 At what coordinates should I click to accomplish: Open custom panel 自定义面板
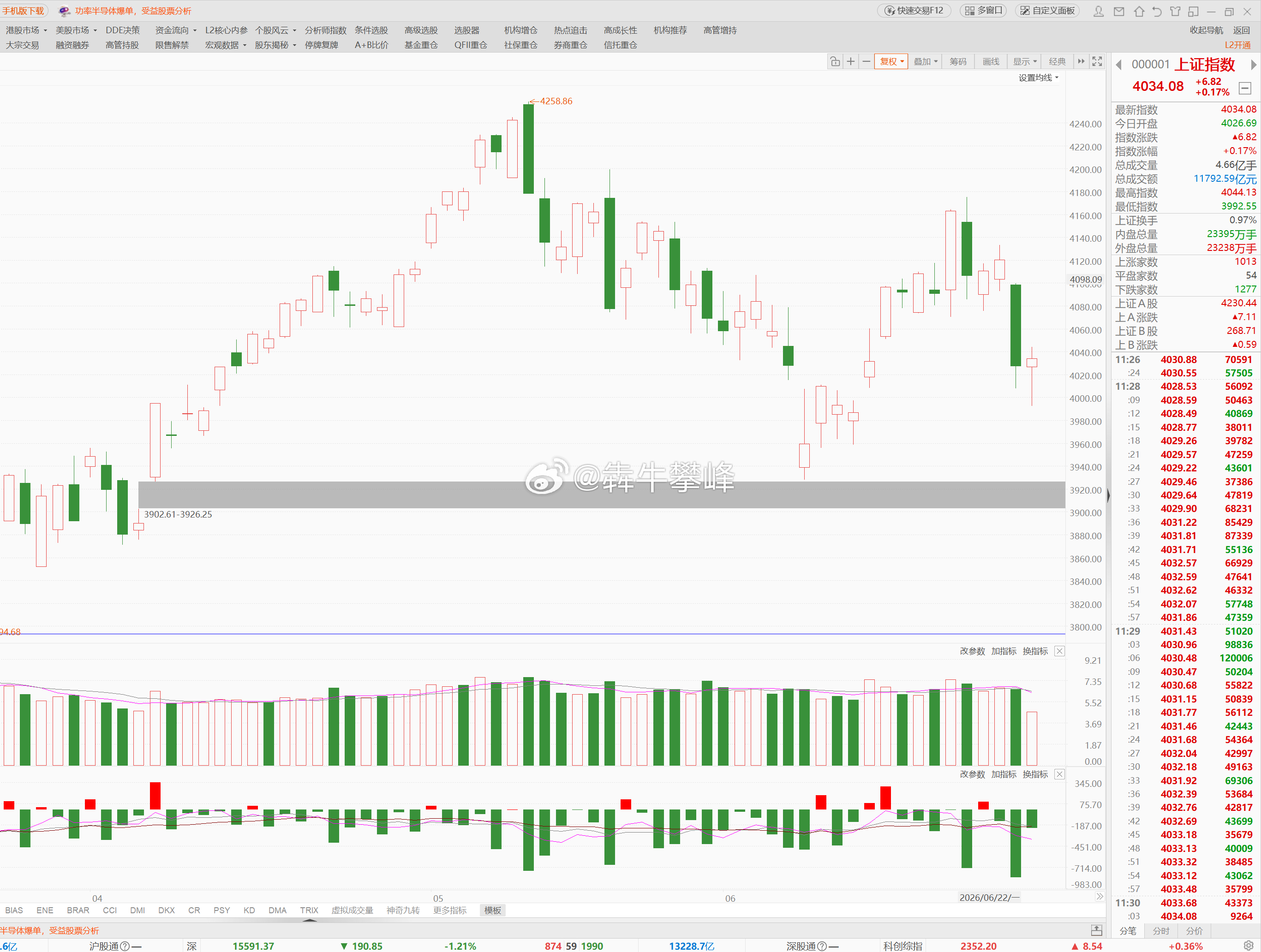(x=1047, y=10)
